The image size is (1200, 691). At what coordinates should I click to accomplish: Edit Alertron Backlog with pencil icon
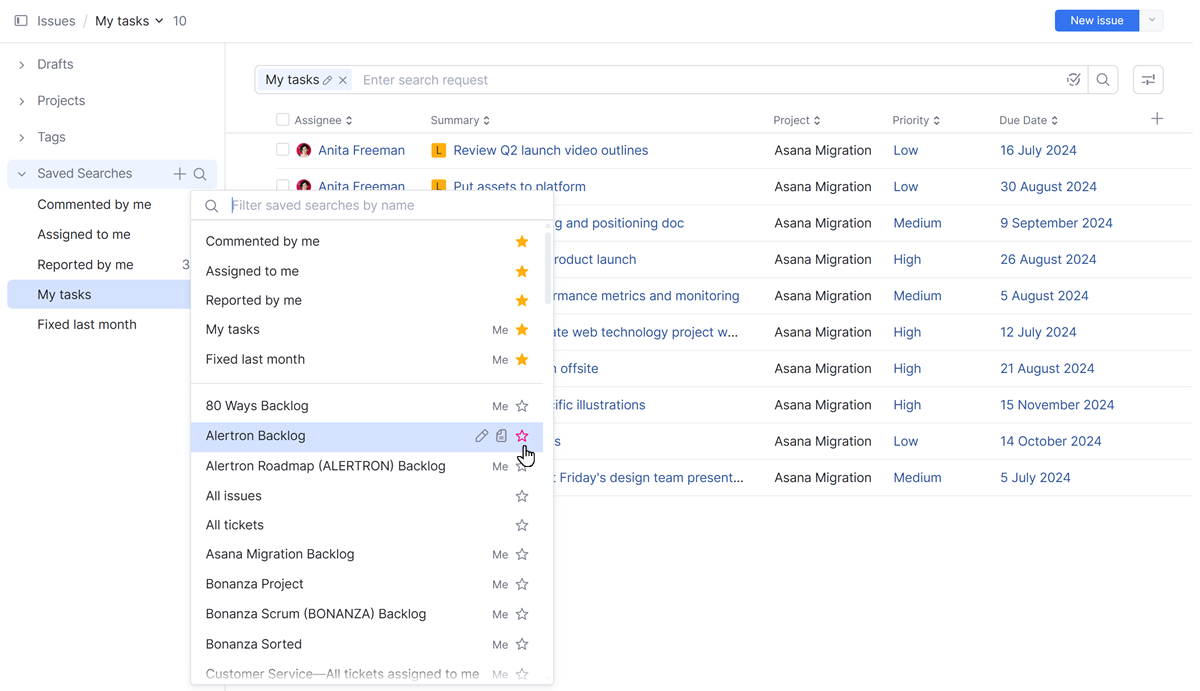(482, 435)
